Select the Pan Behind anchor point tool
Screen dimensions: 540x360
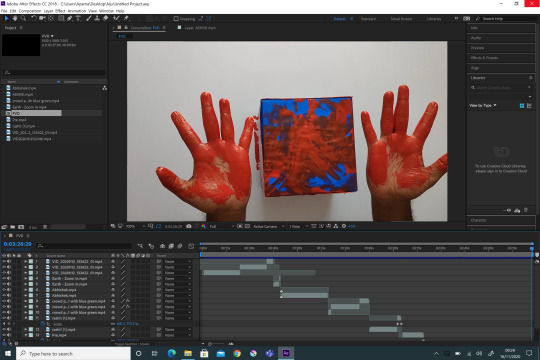(x=51, y=18)
